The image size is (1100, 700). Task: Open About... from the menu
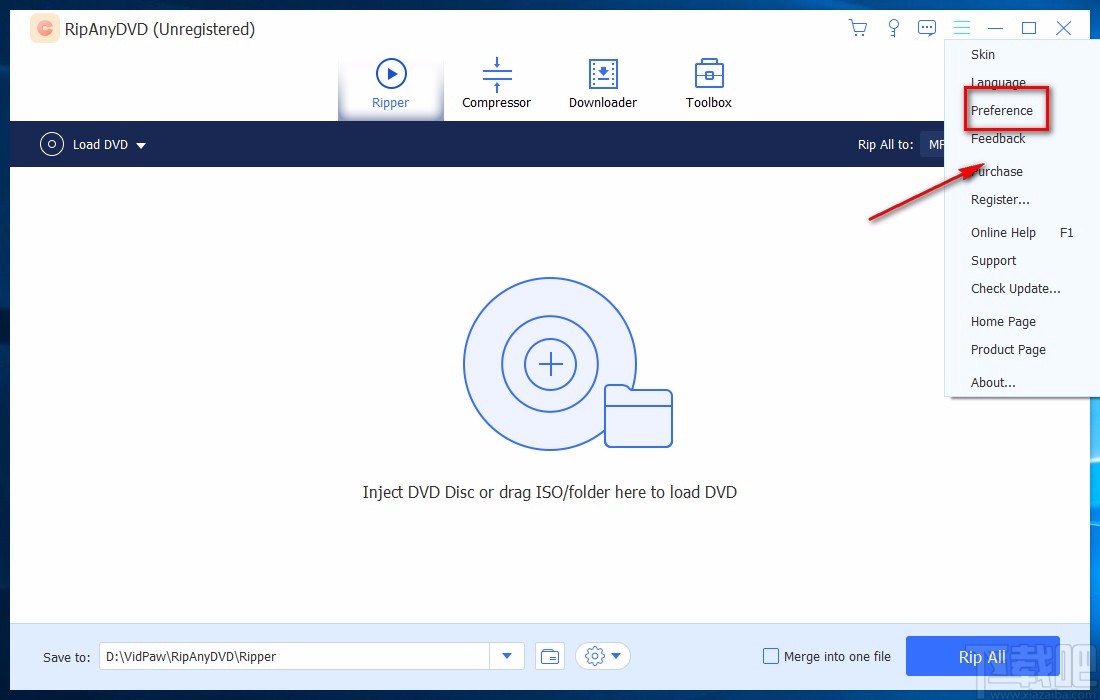coord(993,383)
